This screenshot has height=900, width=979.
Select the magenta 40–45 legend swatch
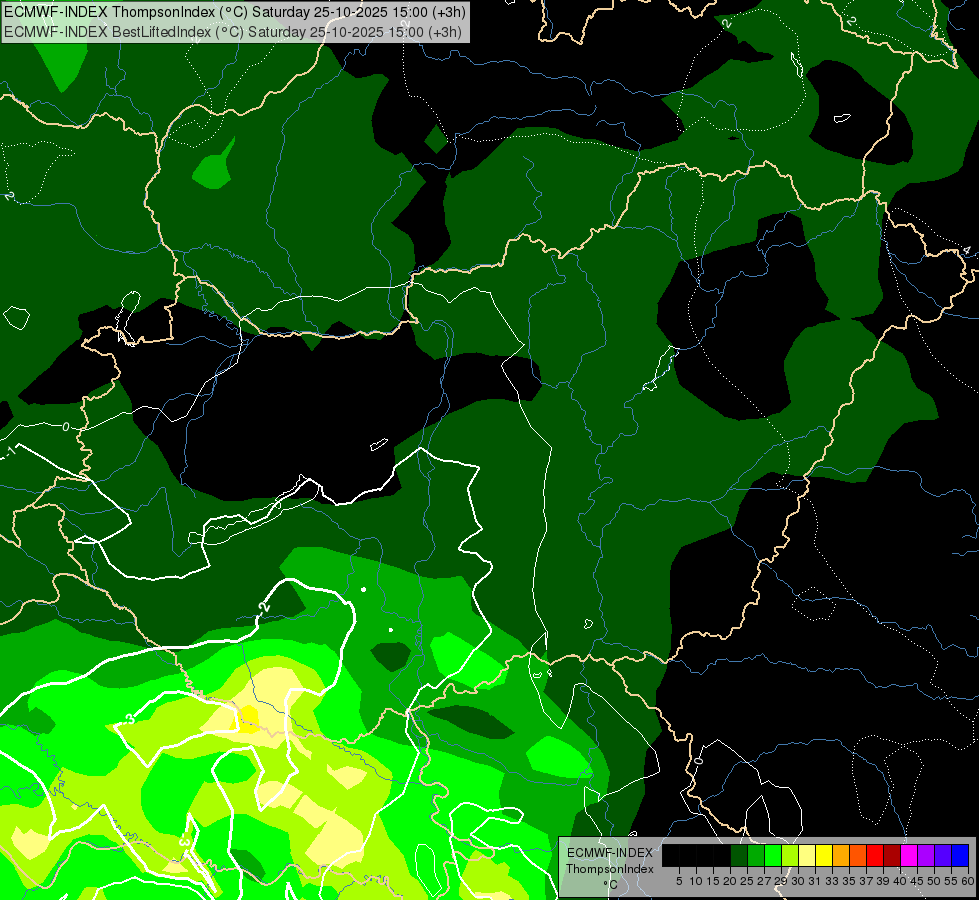coord(909,855)
